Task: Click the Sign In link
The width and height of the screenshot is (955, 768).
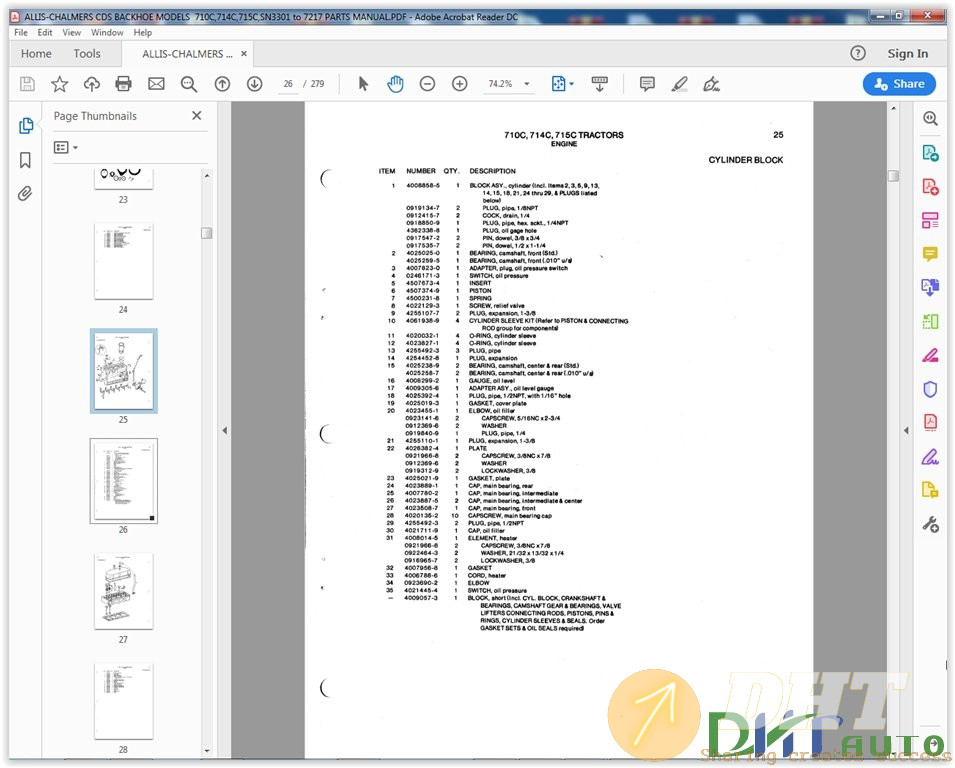Action: (x=907, y=54)
